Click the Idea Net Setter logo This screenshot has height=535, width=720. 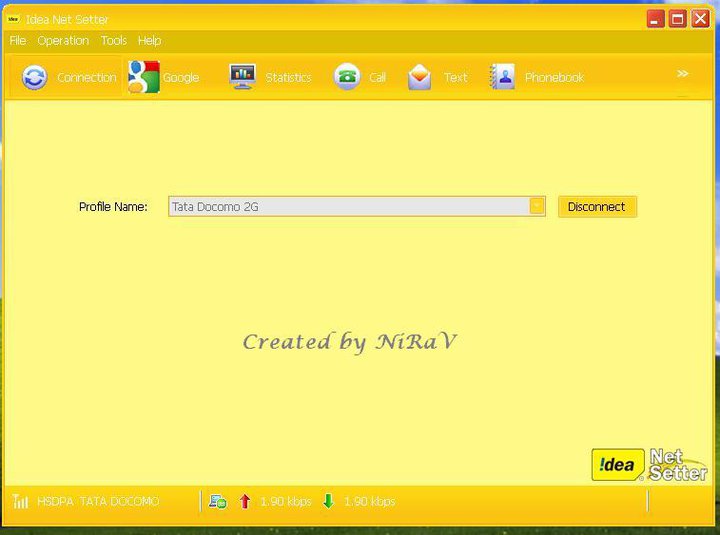coord(649,464)
